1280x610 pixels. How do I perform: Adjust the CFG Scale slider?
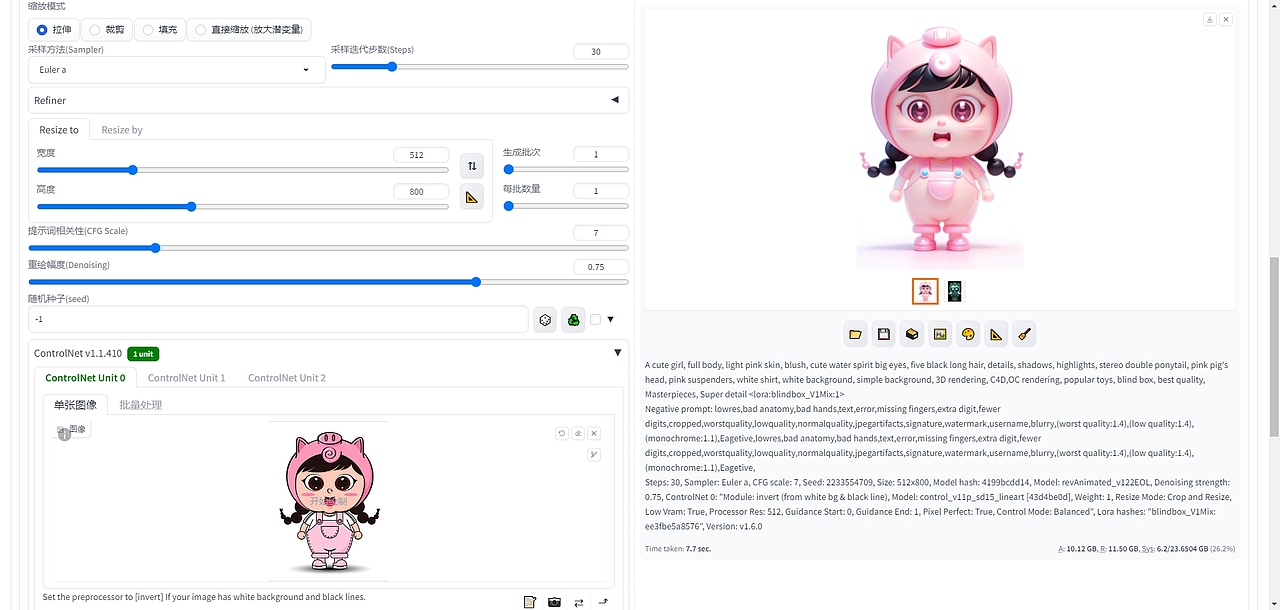click(x=328, y=248)
